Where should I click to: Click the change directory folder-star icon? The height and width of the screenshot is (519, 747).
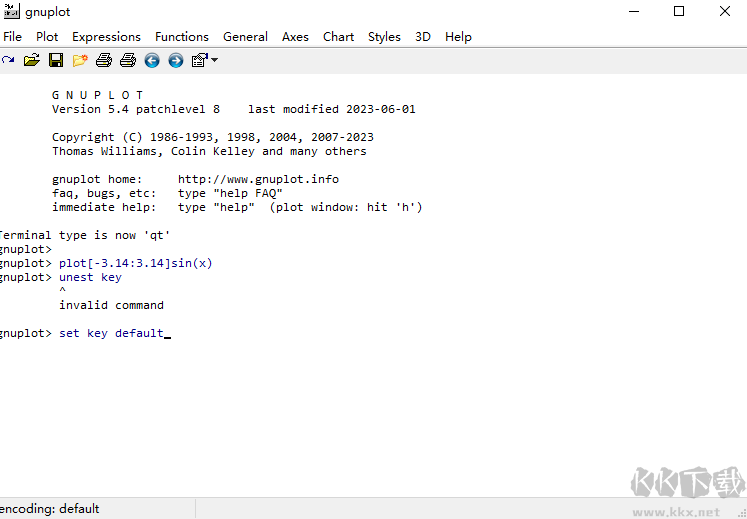(80, 60)
